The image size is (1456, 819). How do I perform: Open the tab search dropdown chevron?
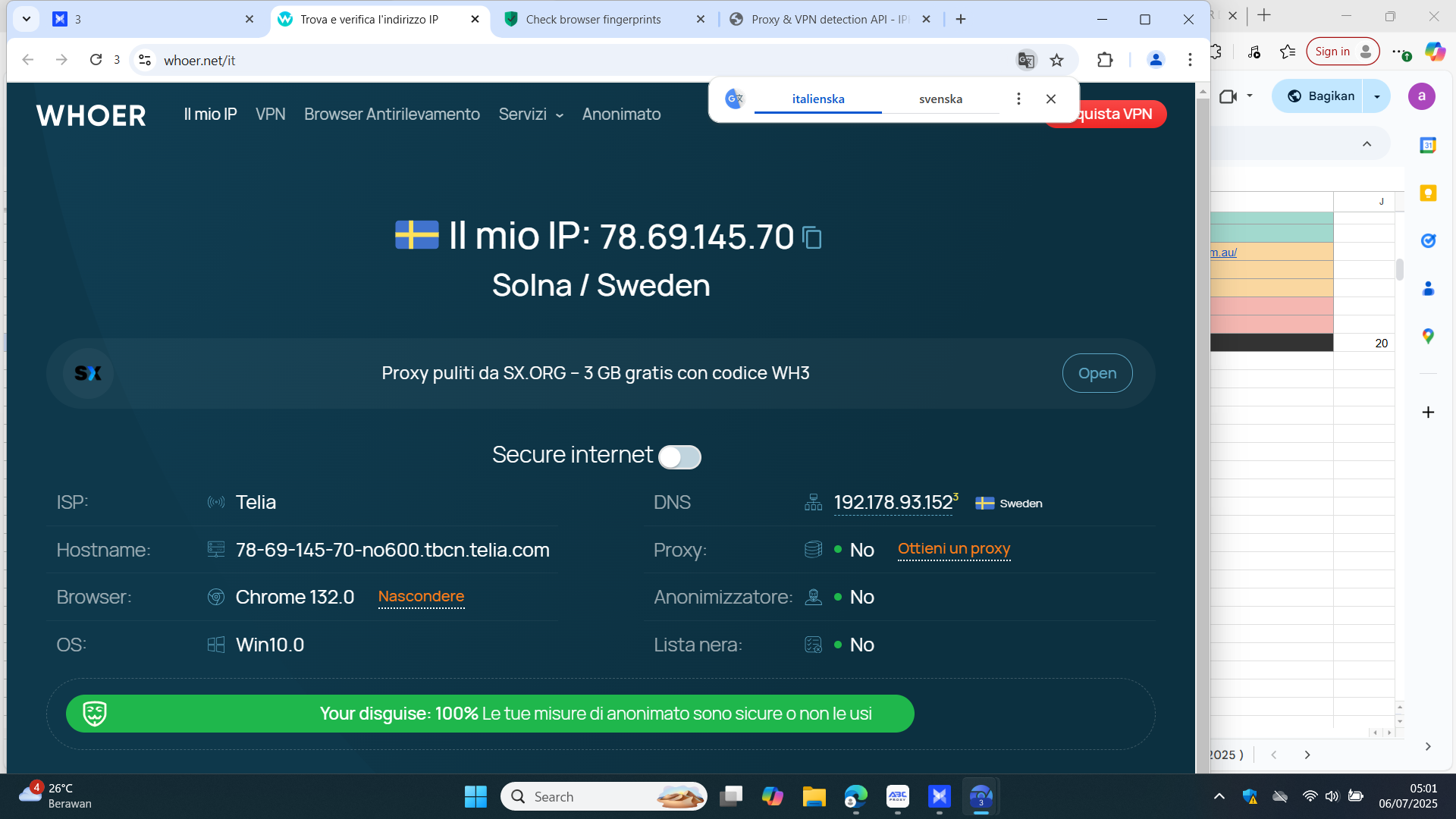point(27,19)
